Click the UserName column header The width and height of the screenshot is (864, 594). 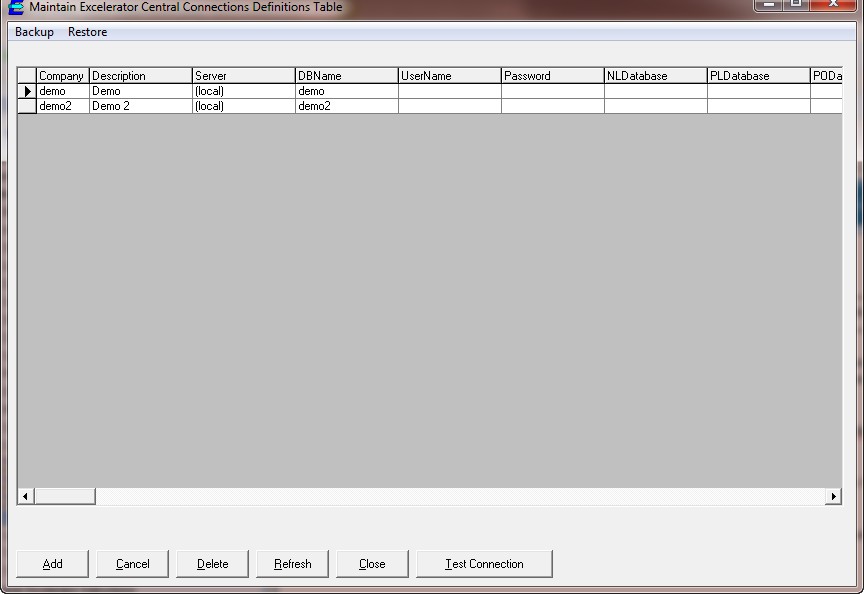click(450, 76)
